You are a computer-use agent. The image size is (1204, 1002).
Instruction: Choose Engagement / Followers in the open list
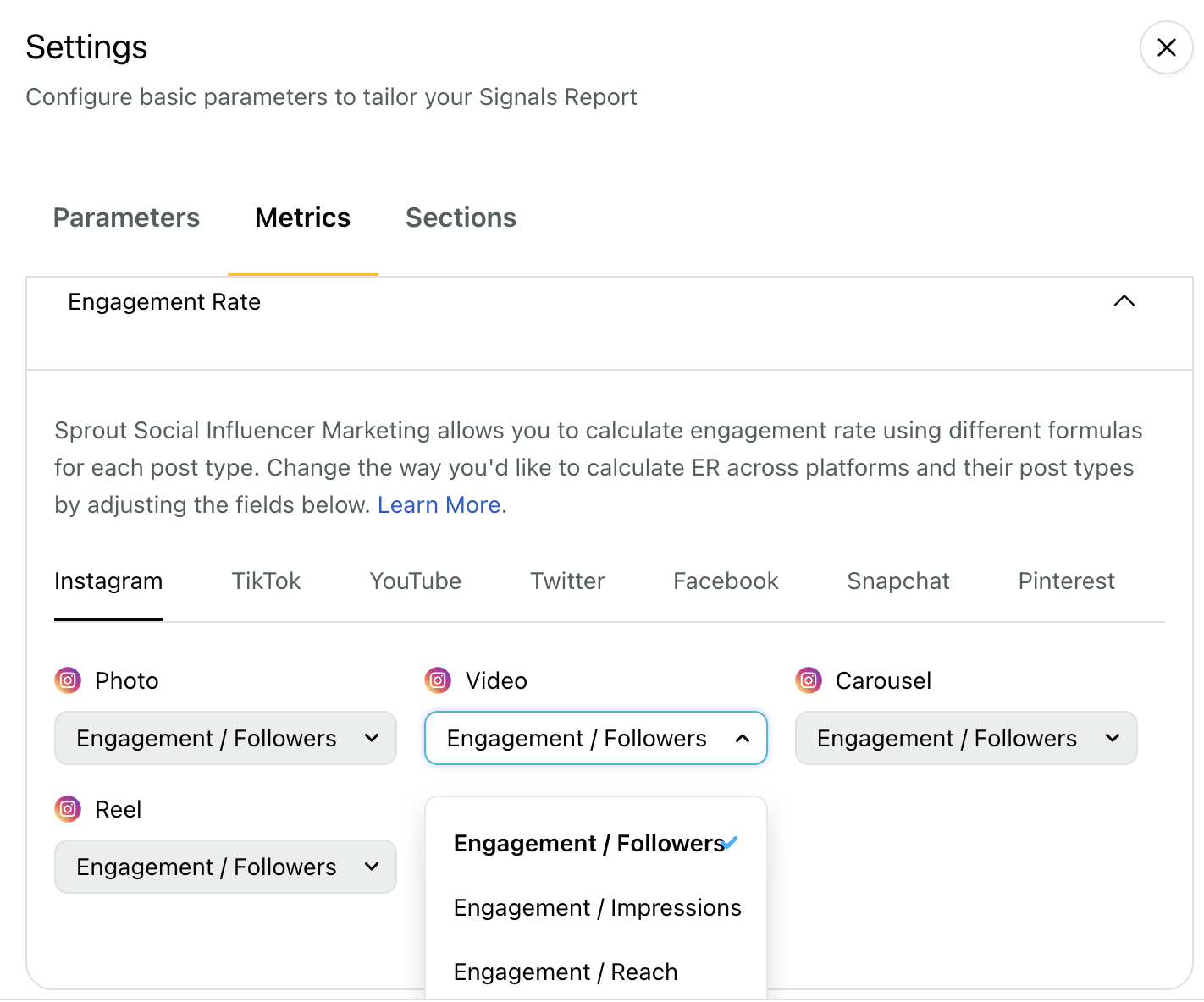click(596, 844)
